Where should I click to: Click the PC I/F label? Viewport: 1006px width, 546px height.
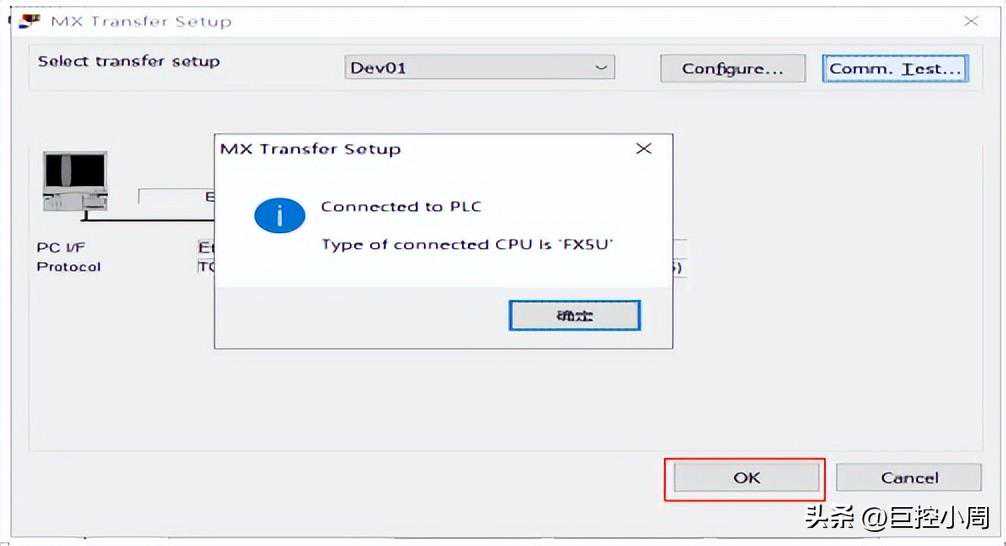pos(61,248)
